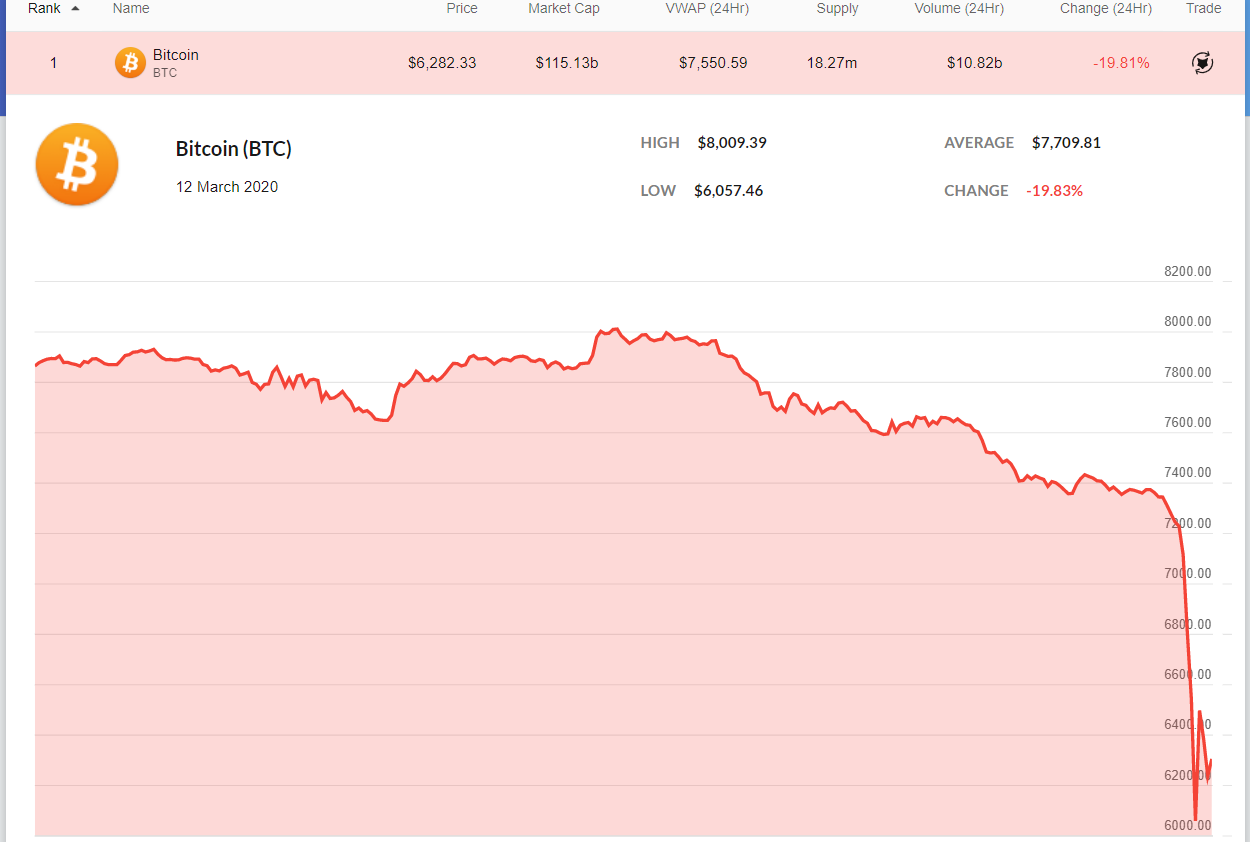
Task: Sort by Rank using the ascending arrow
Action: click(75, 8)
